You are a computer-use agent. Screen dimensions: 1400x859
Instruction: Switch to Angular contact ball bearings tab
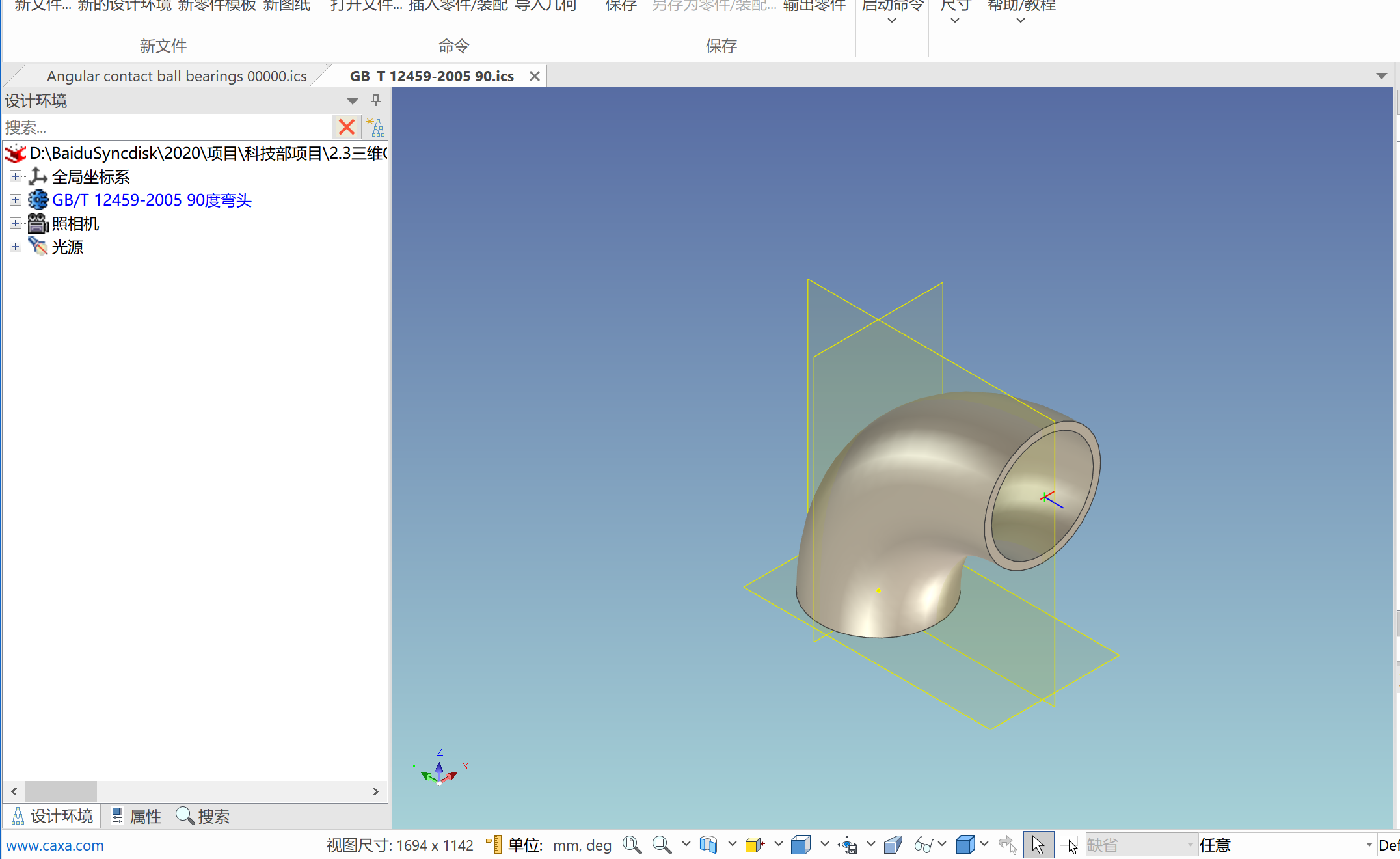(x=176, y=76)
